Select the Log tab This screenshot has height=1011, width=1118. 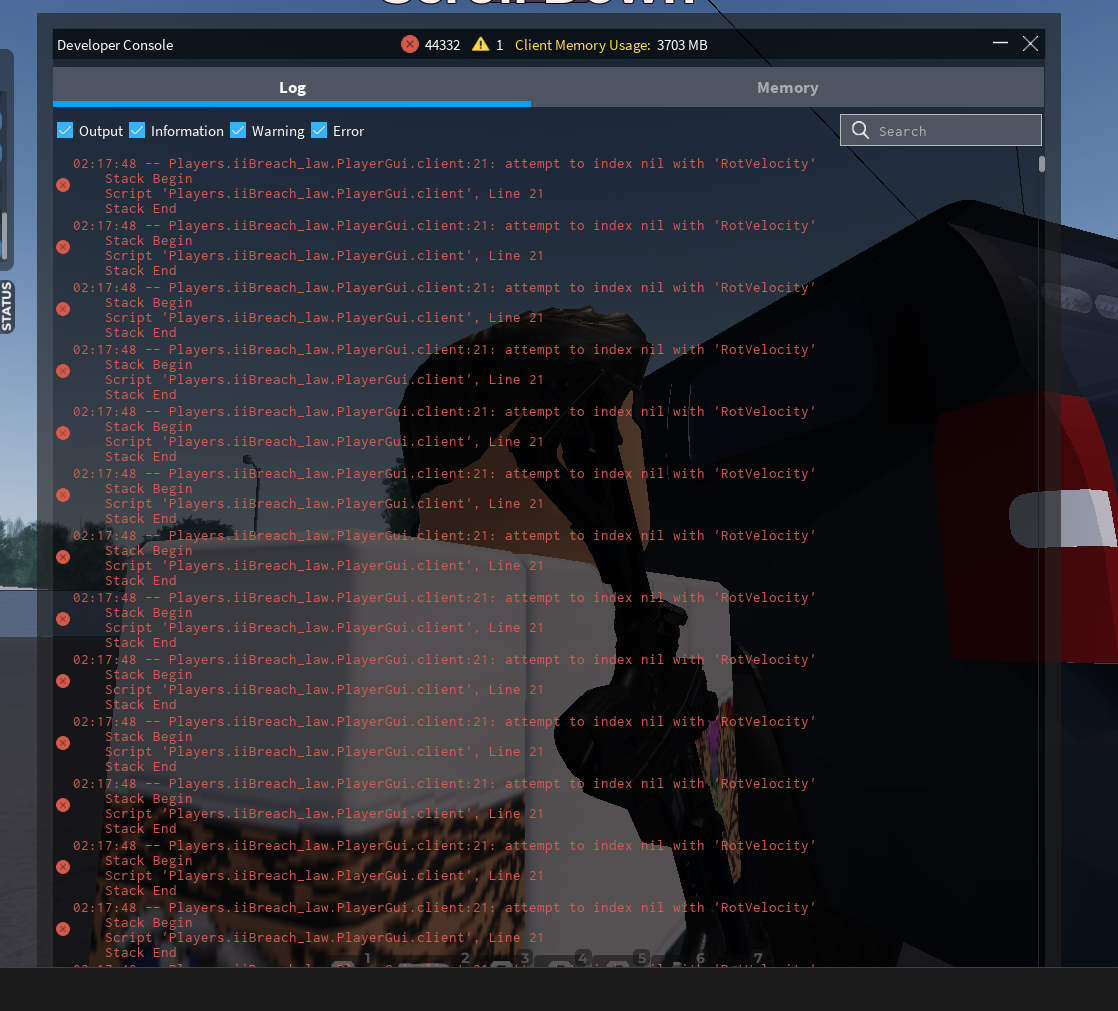pyautogui.click(x=292, y=88)
